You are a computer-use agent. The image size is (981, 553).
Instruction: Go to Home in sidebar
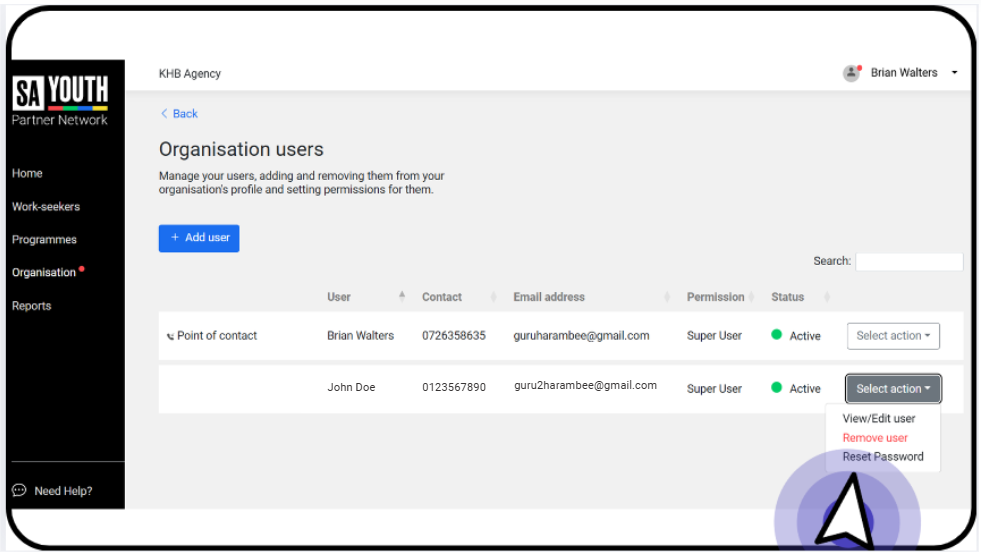coord(27,173)
